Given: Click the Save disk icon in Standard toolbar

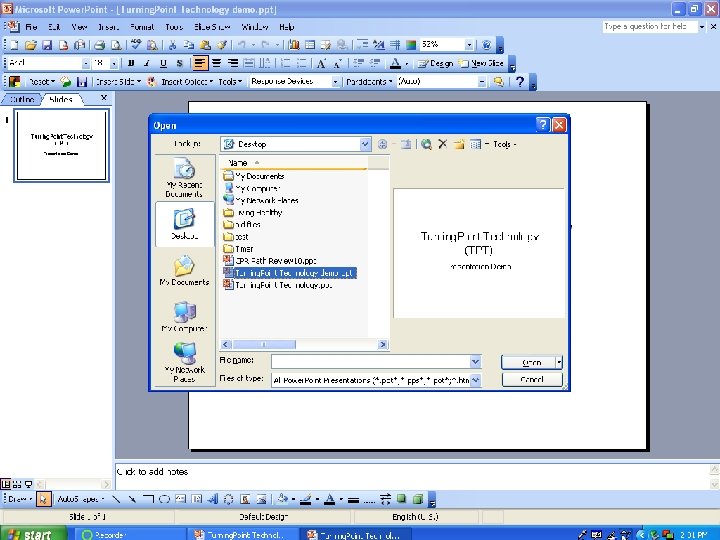Looking at the screenshot, I should (x=47, y=45).
